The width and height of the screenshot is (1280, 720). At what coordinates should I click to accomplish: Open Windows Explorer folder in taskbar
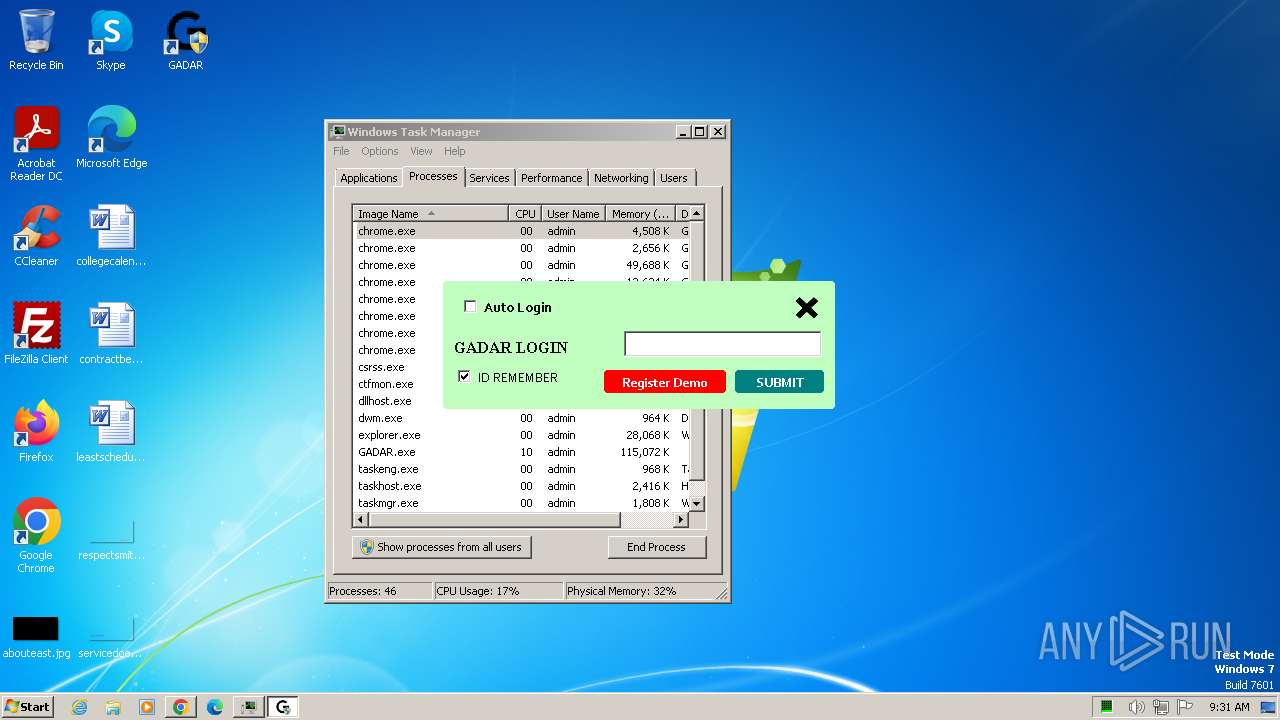pyautogui.click(x=113, y=707)
